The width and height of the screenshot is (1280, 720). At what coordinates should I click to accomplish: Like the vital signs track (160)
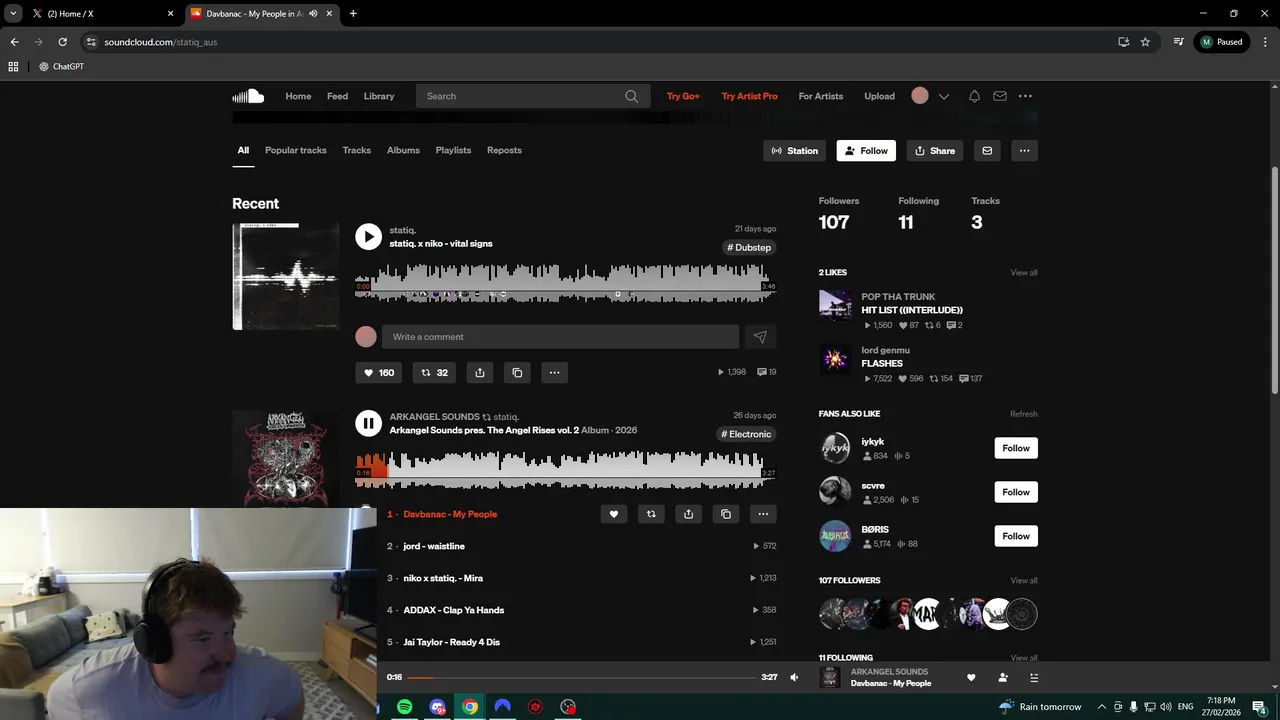379,372
